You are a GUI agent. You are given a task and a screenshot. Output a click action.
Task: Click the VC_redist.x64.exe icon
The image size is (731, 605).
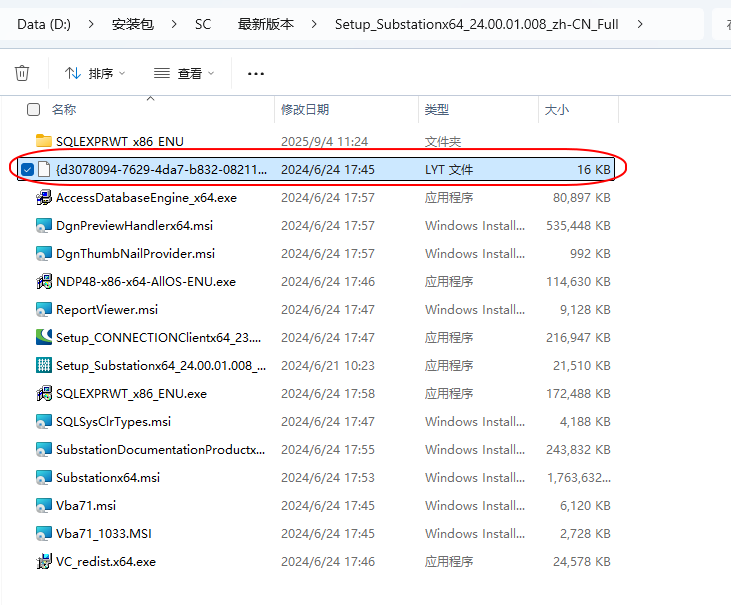tap(44, 561)
